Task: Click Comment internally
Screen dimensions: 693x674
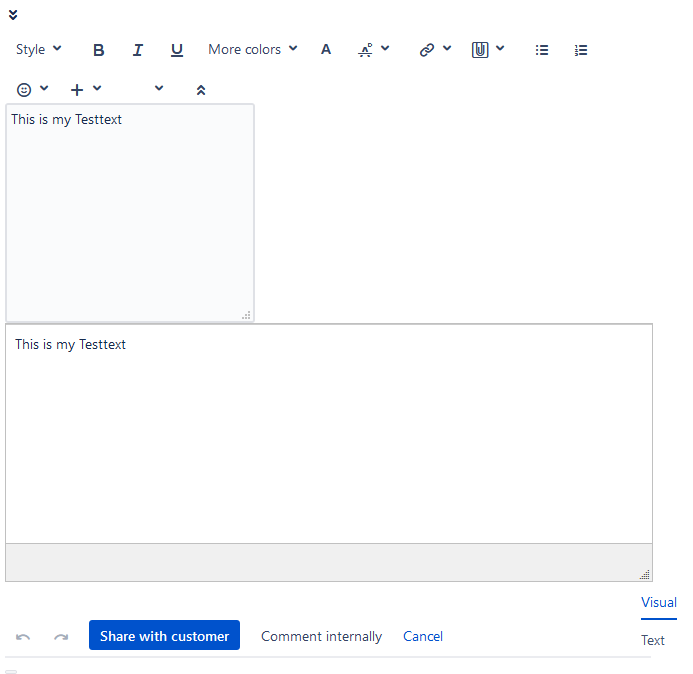Action: tap(321, 636)
